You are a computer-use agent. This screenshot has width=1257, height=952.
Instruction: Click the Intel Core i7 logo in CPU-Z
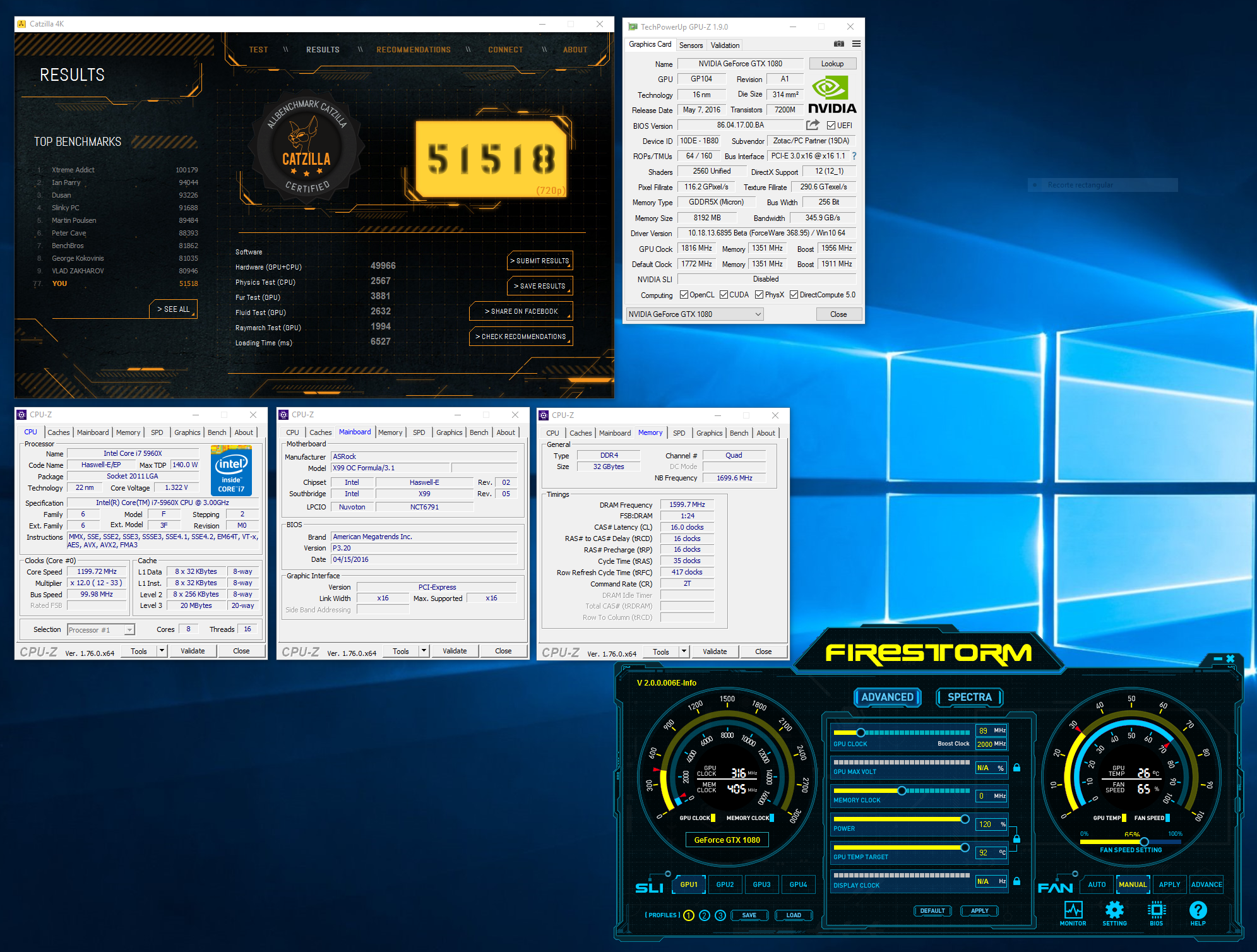[231, 470]
